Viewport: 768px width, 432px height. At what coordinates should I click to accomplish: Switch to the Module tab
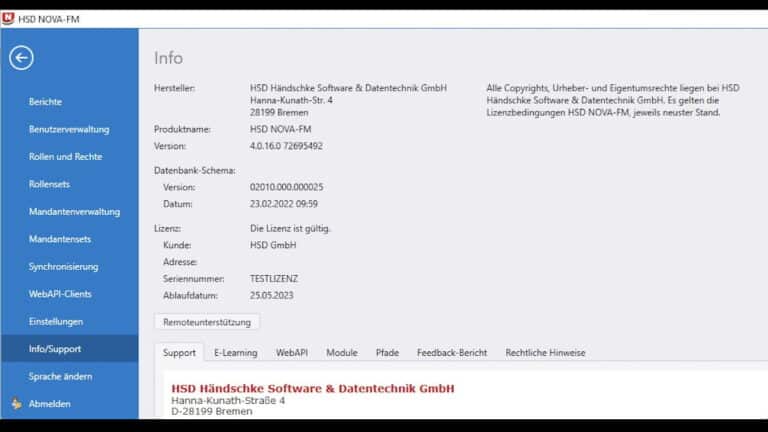(x=341, y=353)
